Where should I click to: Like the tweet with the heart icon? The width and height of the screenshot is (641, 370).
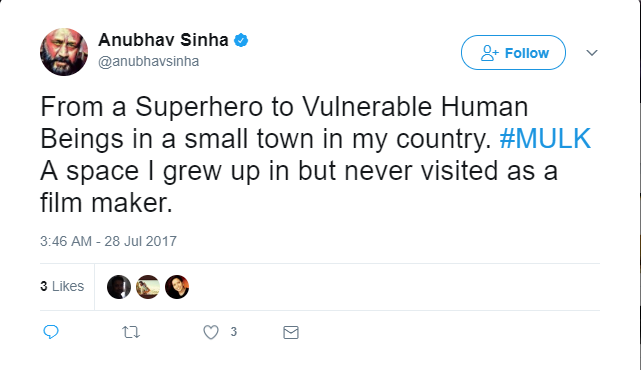pyautogui.click(x=211, y=332)
